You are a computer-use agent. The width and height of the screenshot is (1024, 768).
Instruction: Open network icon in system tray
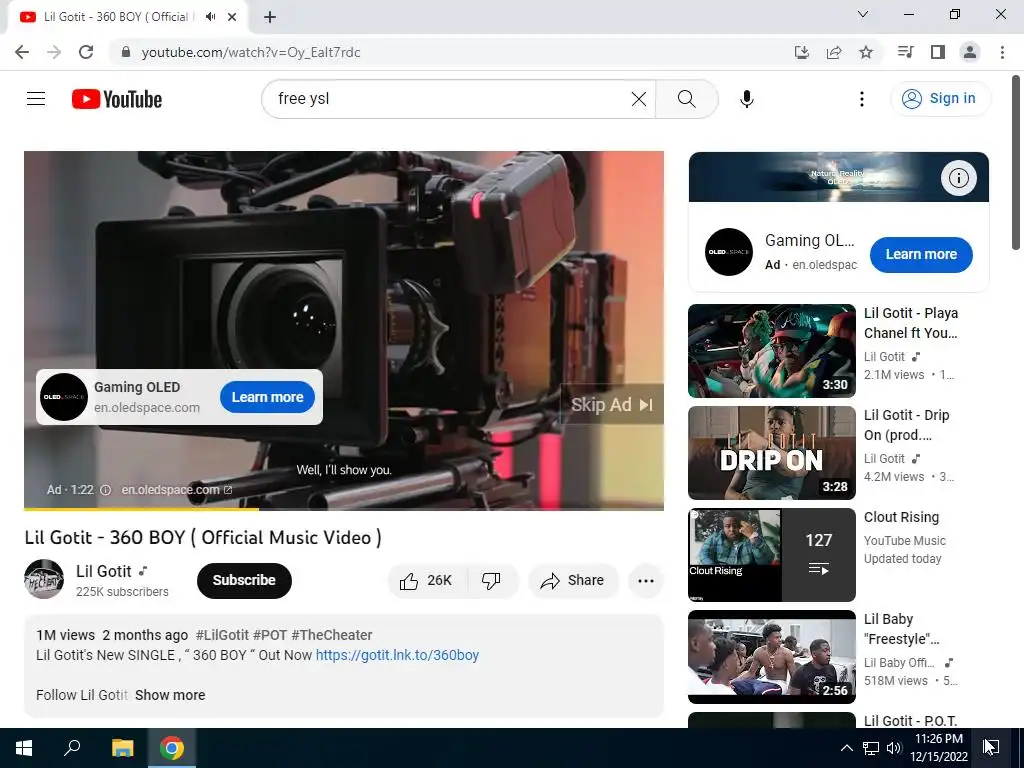pos(871,748)
